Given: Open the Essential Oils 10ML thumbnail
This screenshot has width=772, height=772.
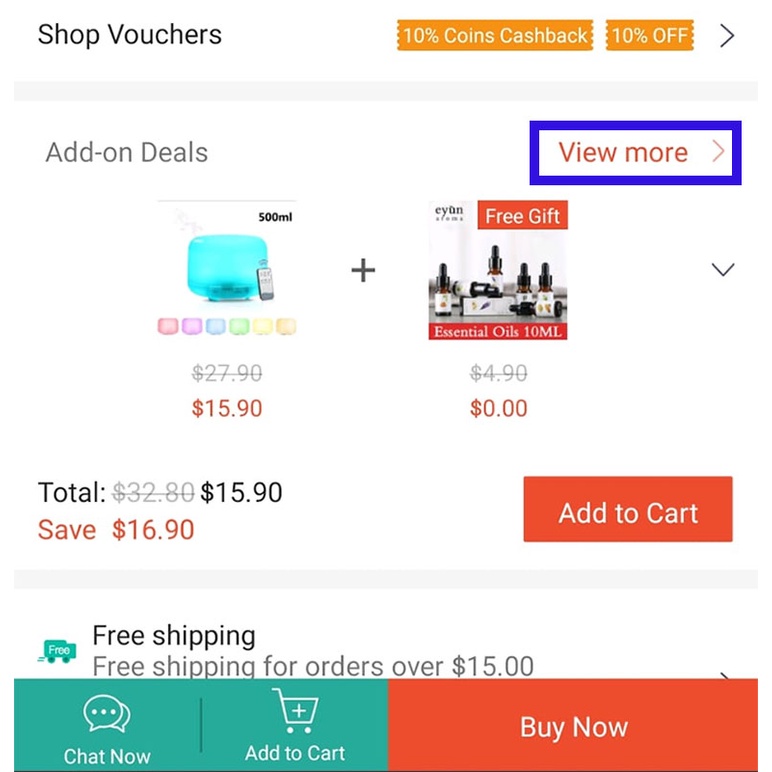Looking at the screenshot, I should 498,270.
